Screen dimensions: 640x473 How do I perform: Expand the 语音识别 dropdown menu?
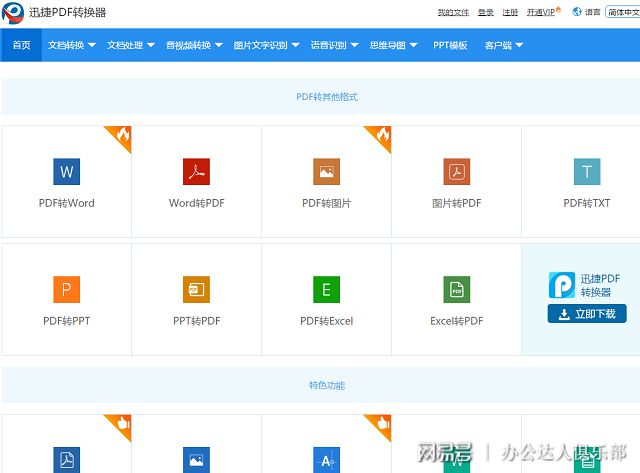334,45
